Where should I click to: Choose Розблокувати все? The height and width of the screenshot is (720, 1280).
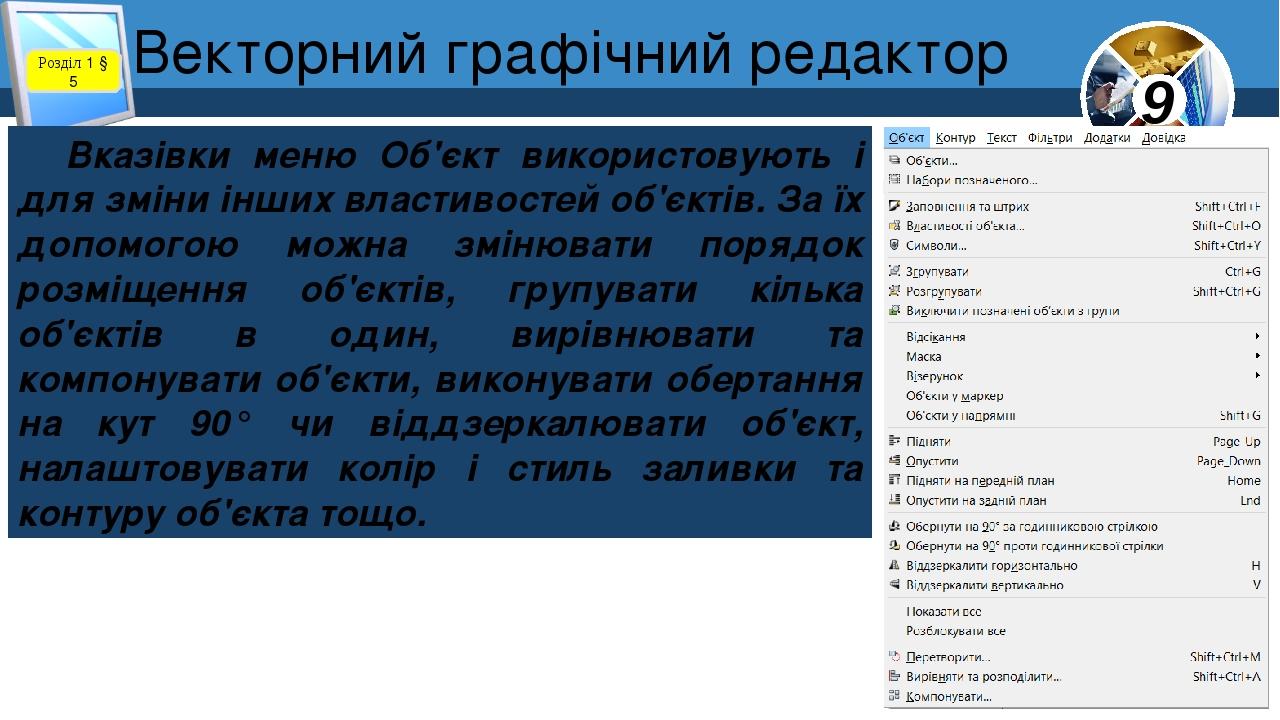coord(955,631)
